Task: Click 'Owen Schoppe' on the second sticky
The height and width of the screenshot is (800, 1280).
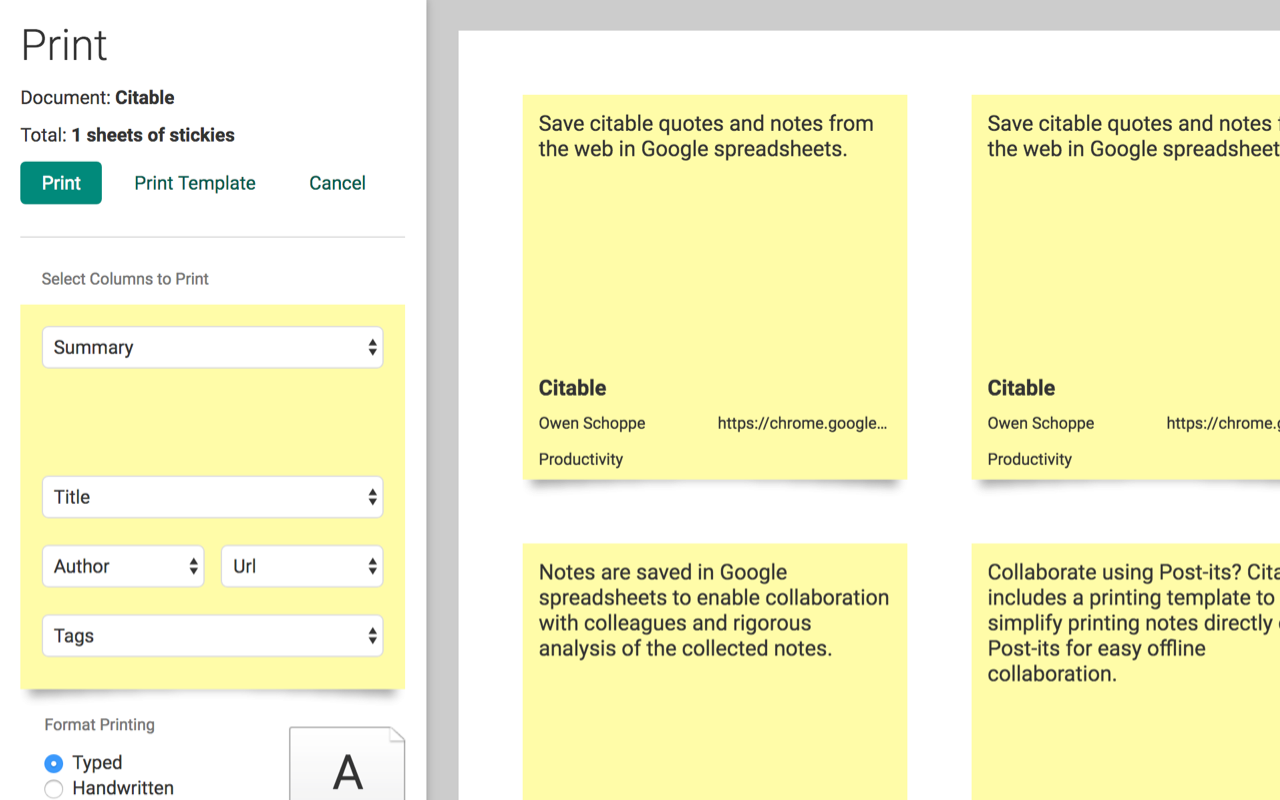Action: (x=1041, y=423)
